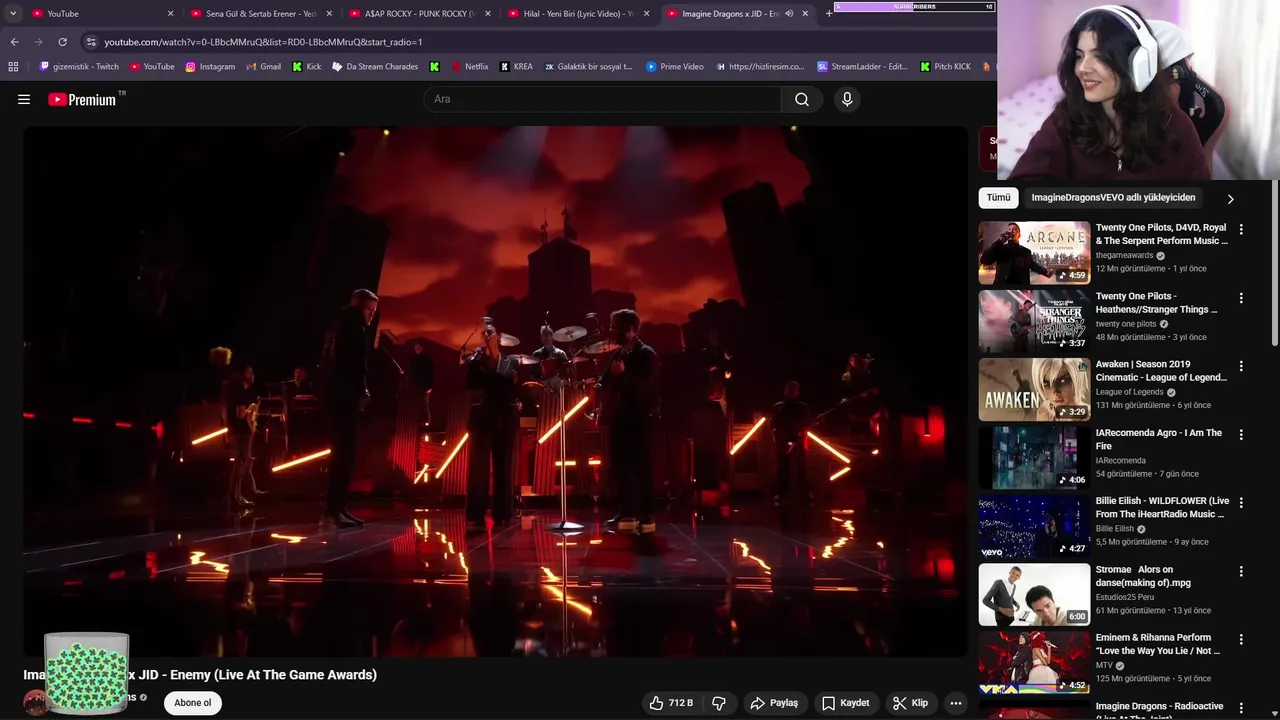The width and height of the screenshot is (1280, 720).
Task: Open Eminem & Rihanna performance thumbnail
Action: point(1034,662)
